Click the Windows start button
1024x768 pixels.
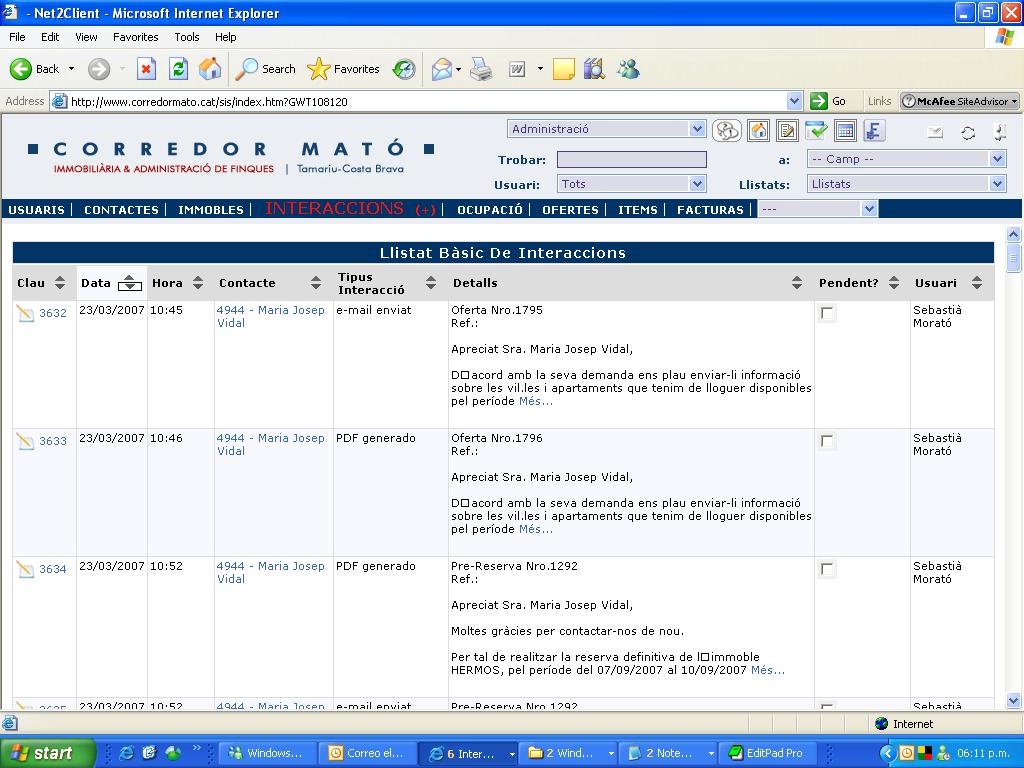[48, 753]
